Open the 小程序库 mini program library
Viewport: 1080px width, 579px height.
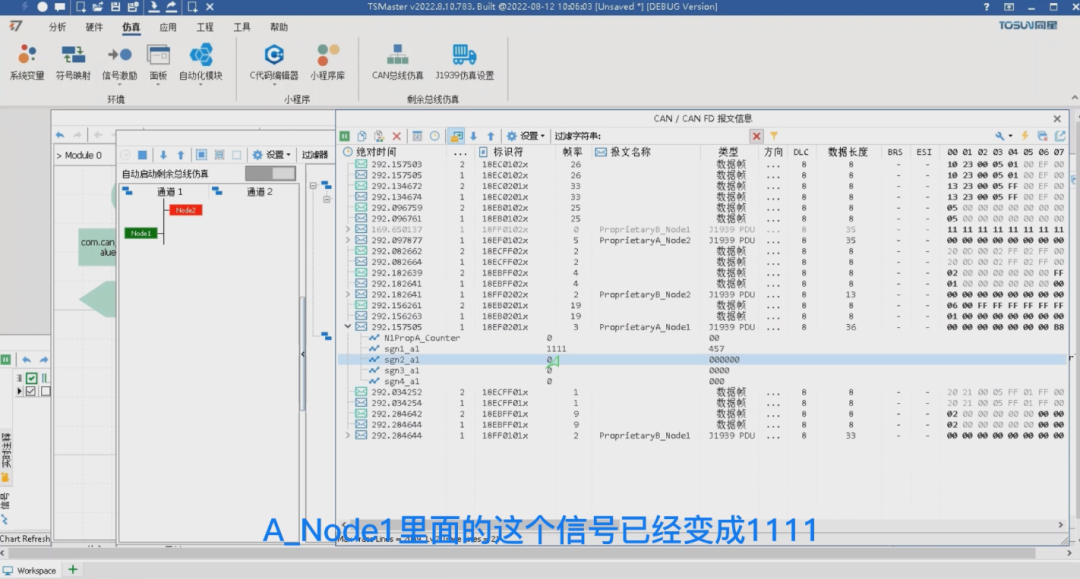[x=327, y=62]
